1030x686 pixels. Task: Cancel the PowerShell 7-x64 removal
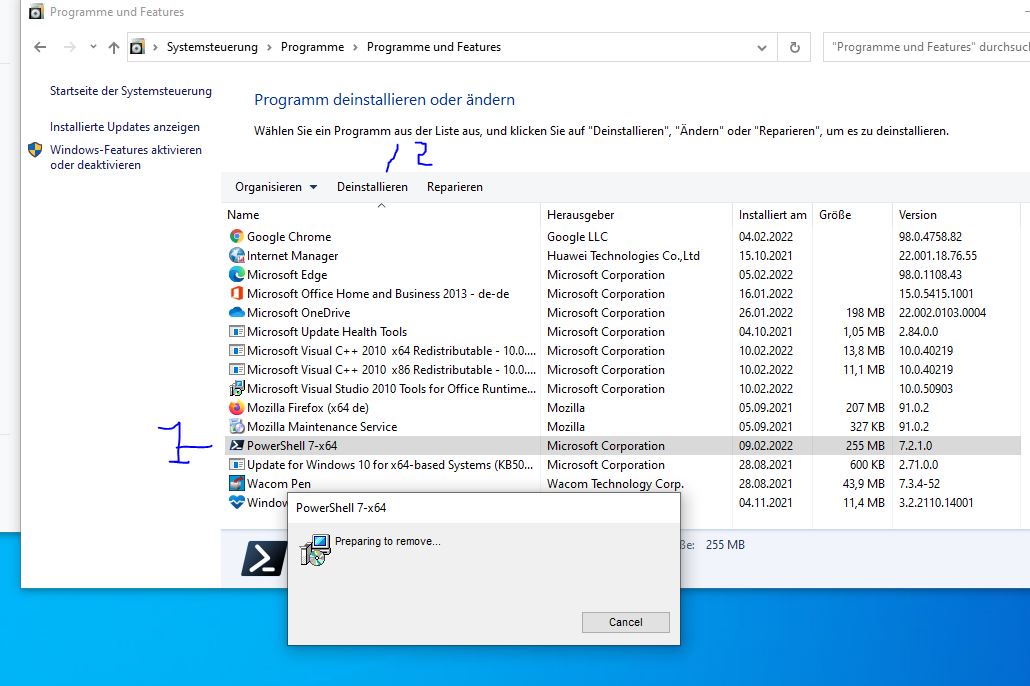(x=625, y=622)
